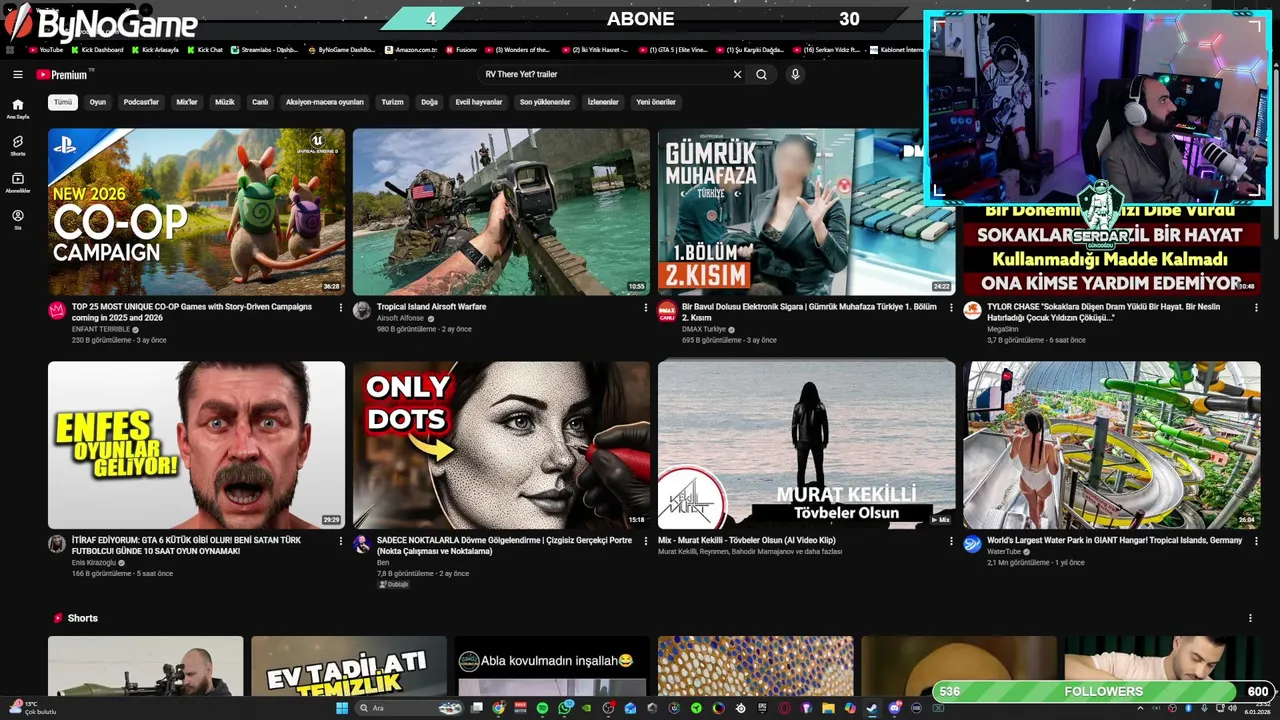Open Shorts from the left sidebar
Image resolution: width=1280 pixels, height=720 pixels.
(x=17, y=146)
